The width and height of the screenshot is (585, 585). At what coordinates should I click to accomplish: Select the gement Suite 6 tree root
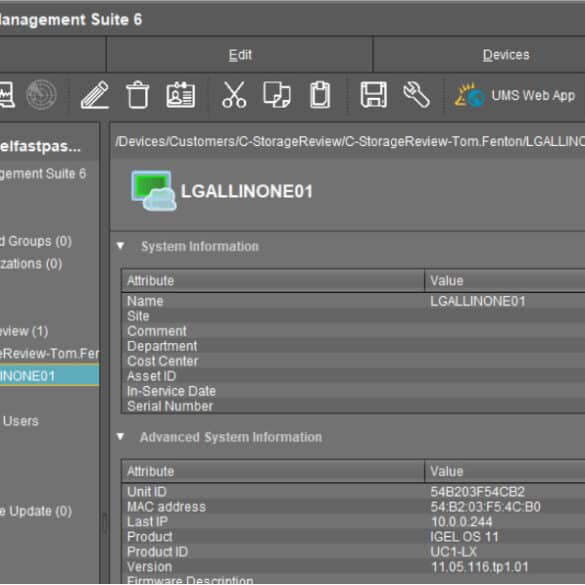43,173
